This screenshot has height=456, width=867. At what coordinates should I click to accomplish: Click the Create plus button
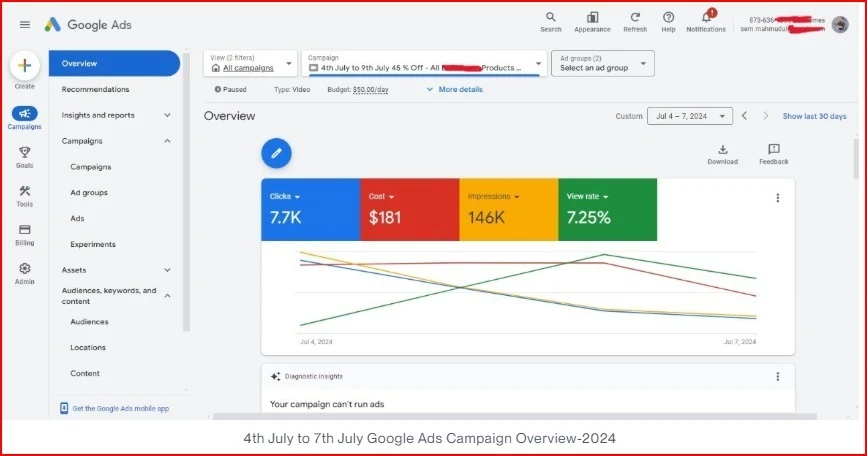pos(24,66)
